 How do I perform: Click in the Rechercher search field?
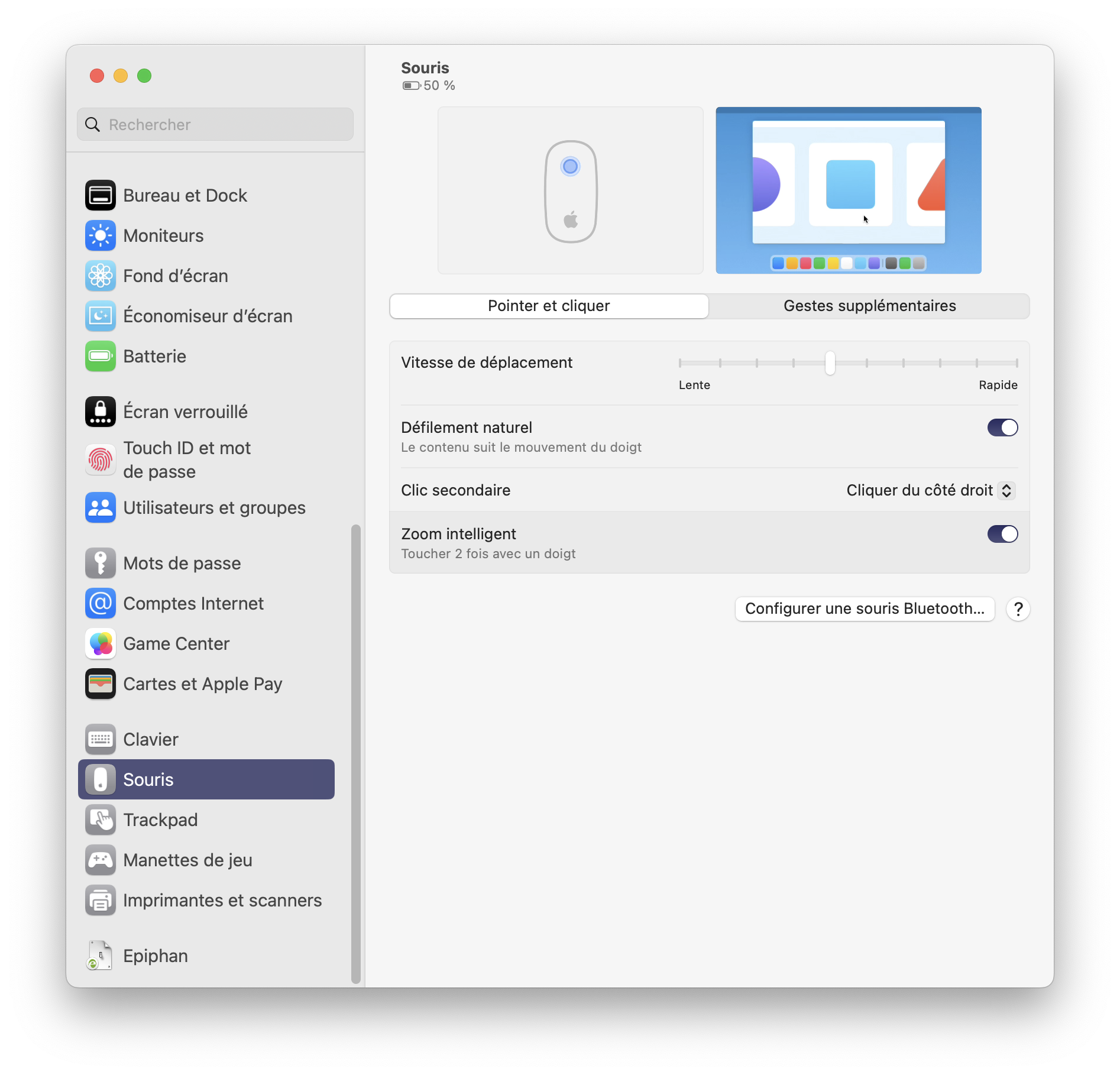tap(215, 125)
